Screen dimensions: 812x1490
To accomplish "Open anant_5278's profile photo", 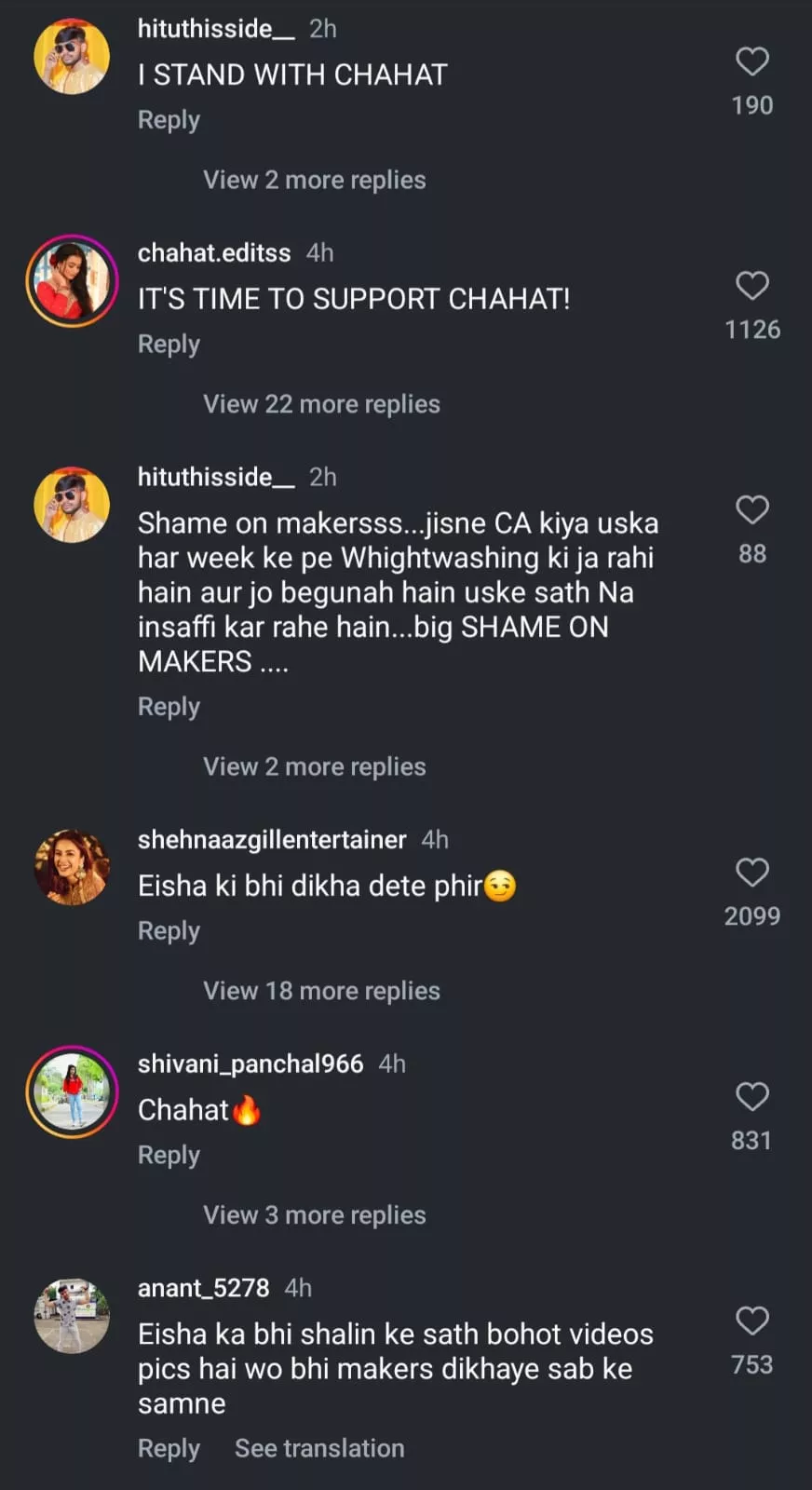I will [x=72, y=1316].
